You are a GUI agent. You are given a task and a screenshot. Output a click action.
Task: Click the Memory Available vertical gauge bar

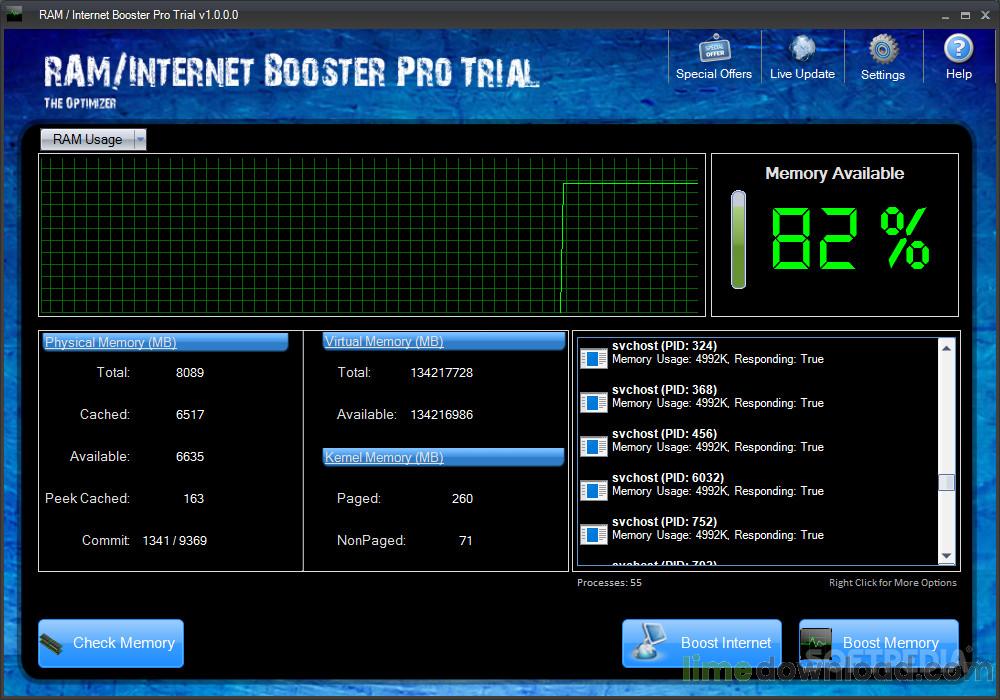(x=739, y=240)
